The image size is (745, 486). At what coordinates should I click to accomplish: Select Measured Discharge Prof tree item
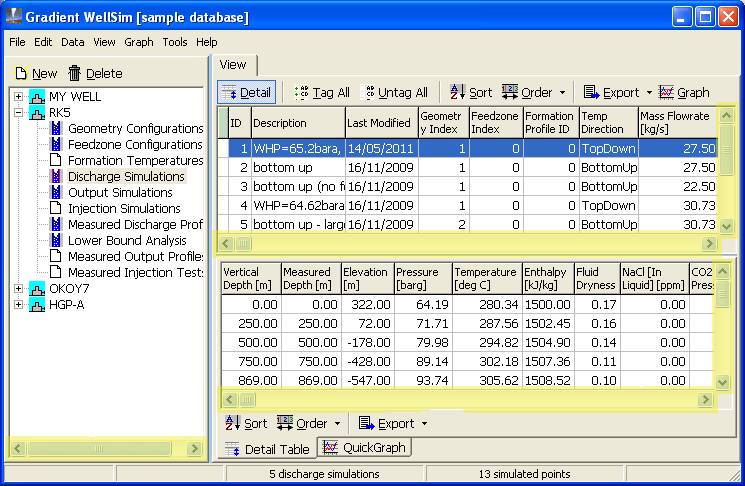pos(135,224)
